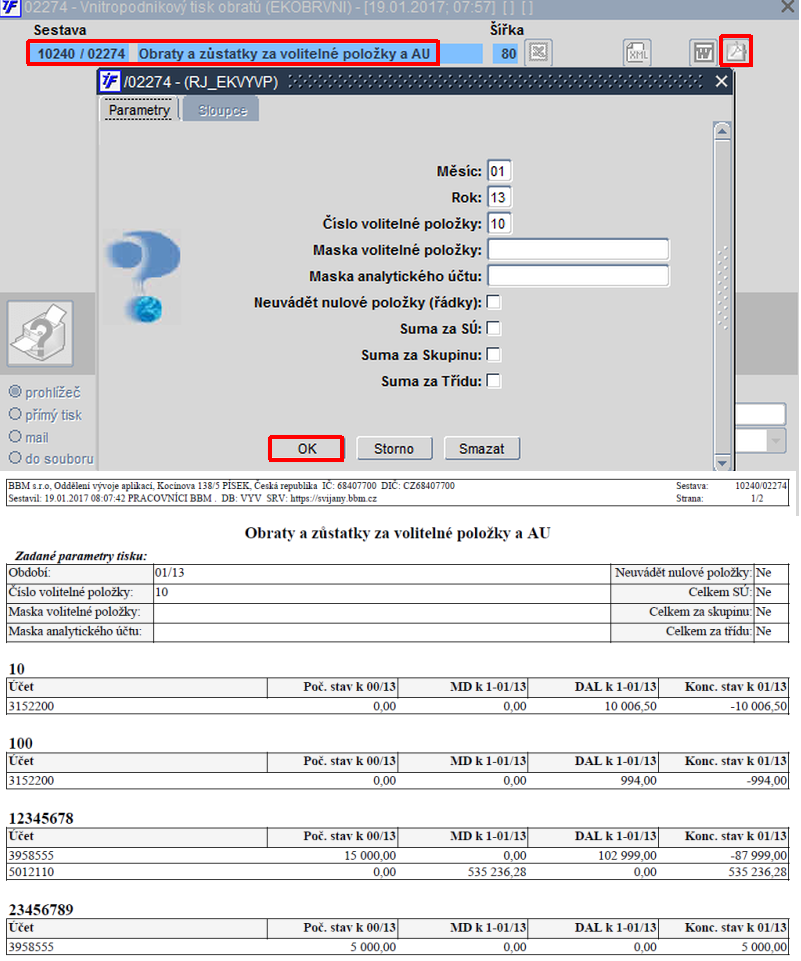Viewport: 801px width, 961px height.
Task: Click the large printer preview icon
Action: pos(40,333)
